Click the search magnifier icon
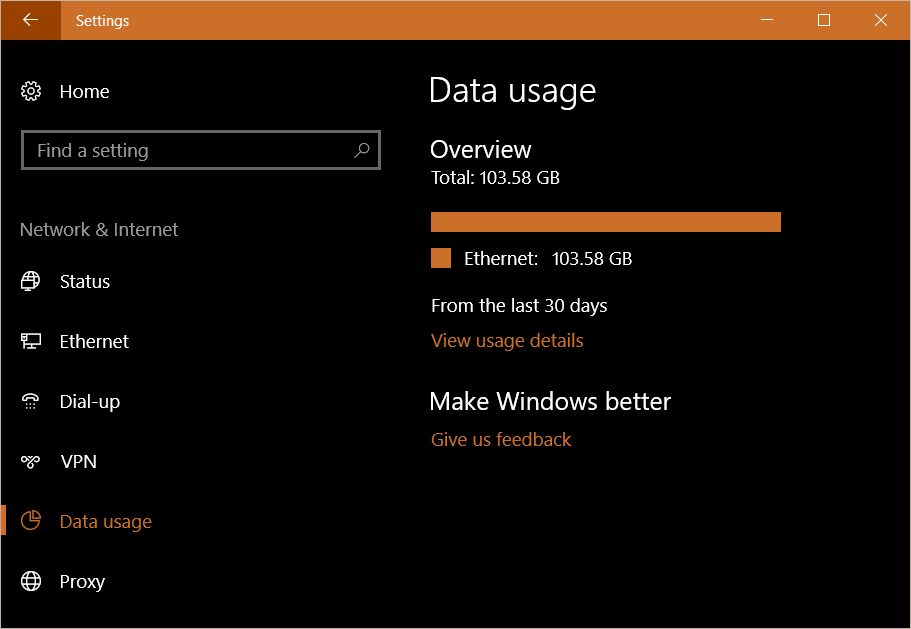This screenshot has height=629, width=911. coord(361,150)
